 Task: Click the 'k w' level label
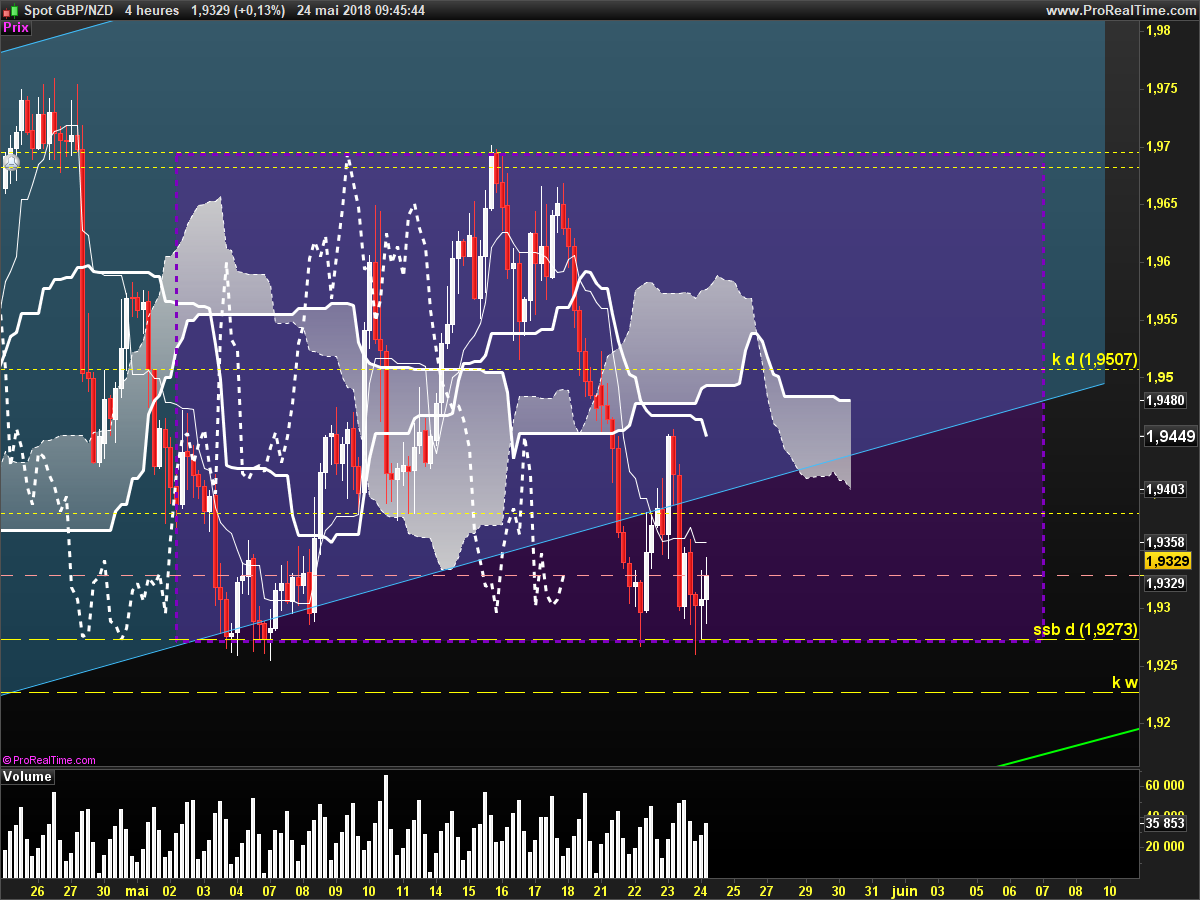[x=1125, y=683]
